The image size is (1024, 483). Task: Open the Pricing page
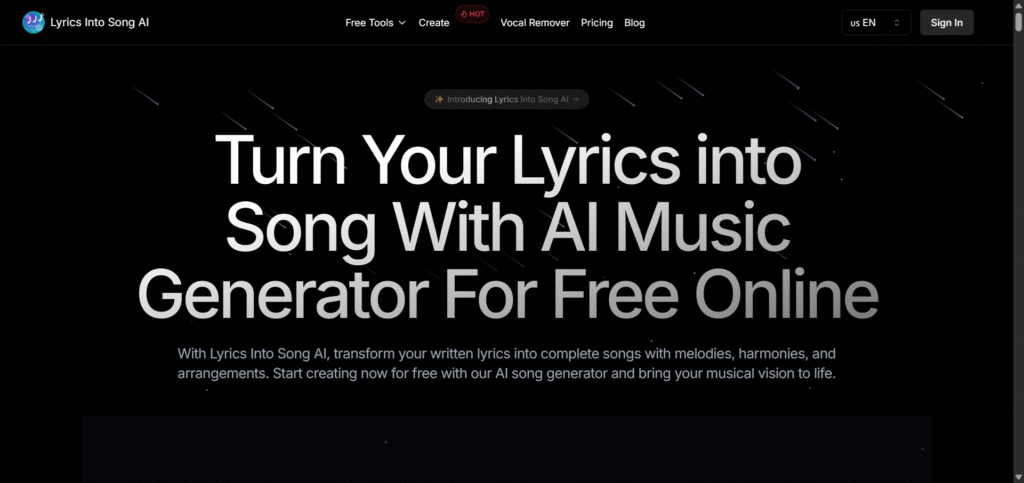coord(597,23)
